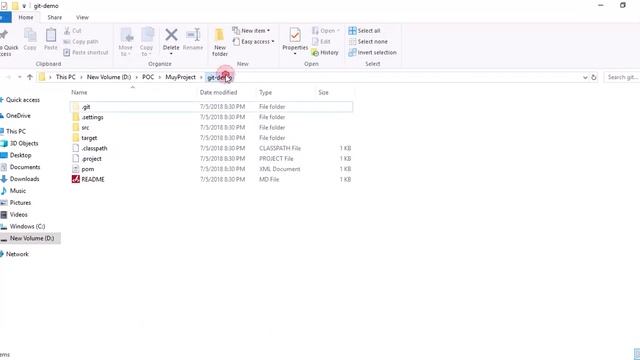Viewport: 640px width, 360px height.
Task: Select This PC in navigation pane
Action: click(16, 131)
